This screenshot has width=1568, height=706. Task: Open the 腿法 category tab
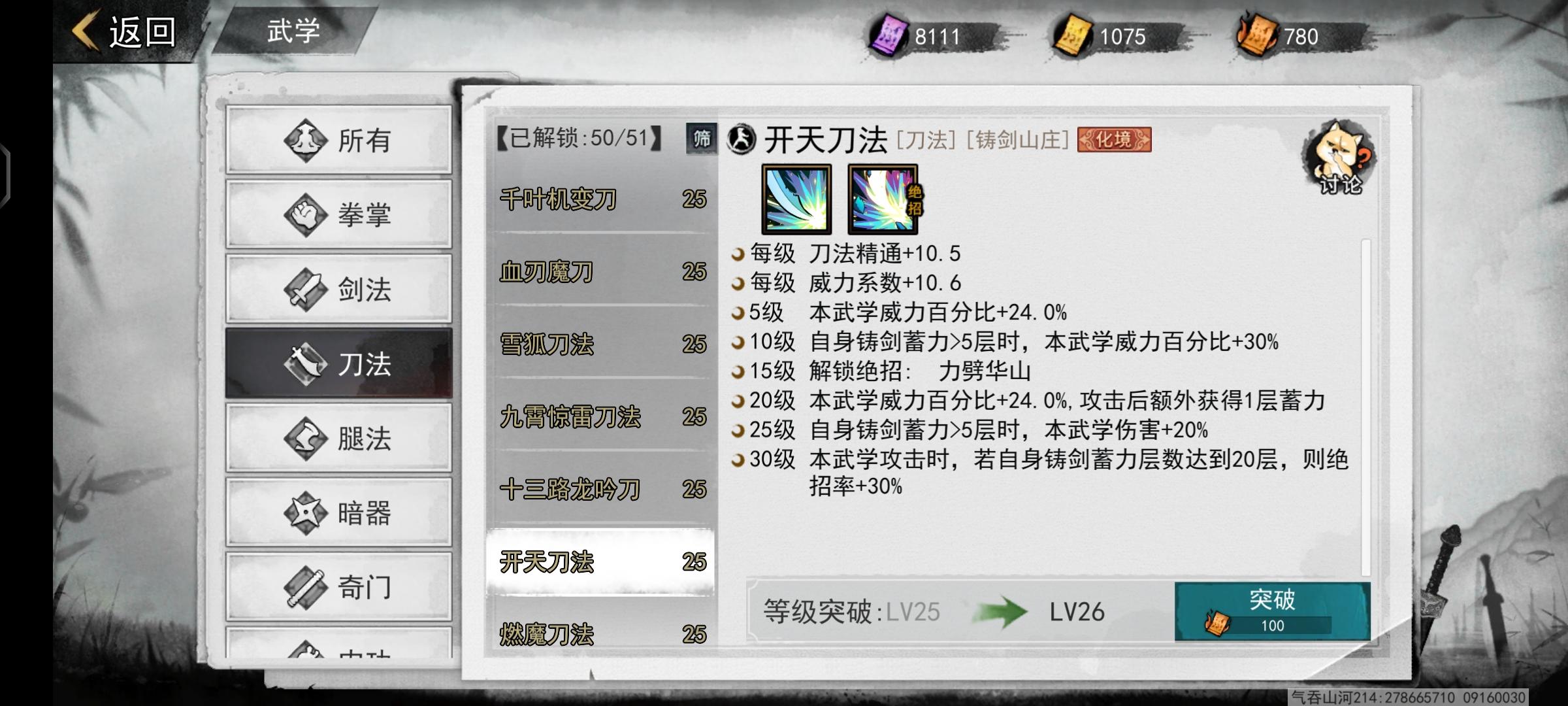pos(338,438)
